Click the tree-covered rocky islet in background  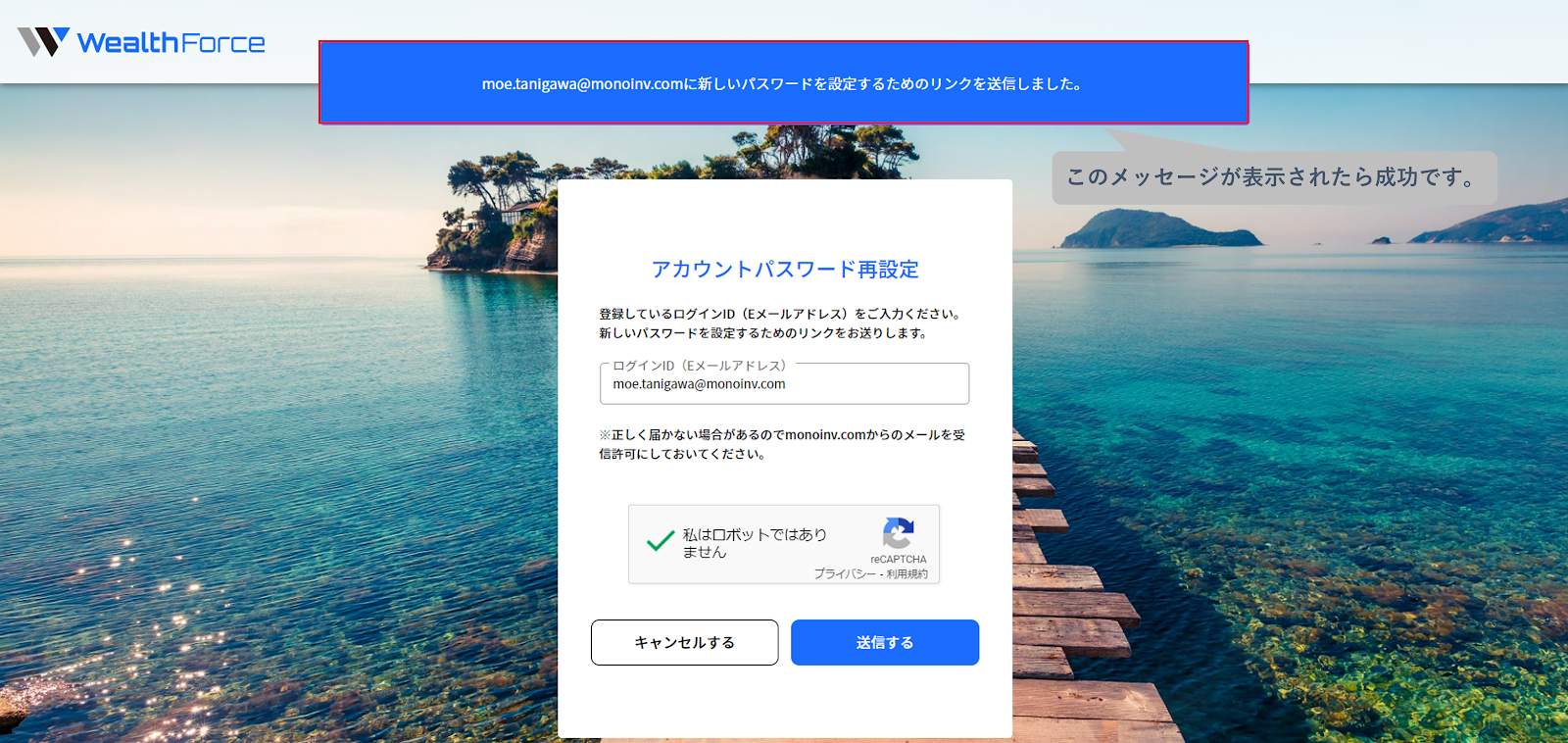point(493,213)
